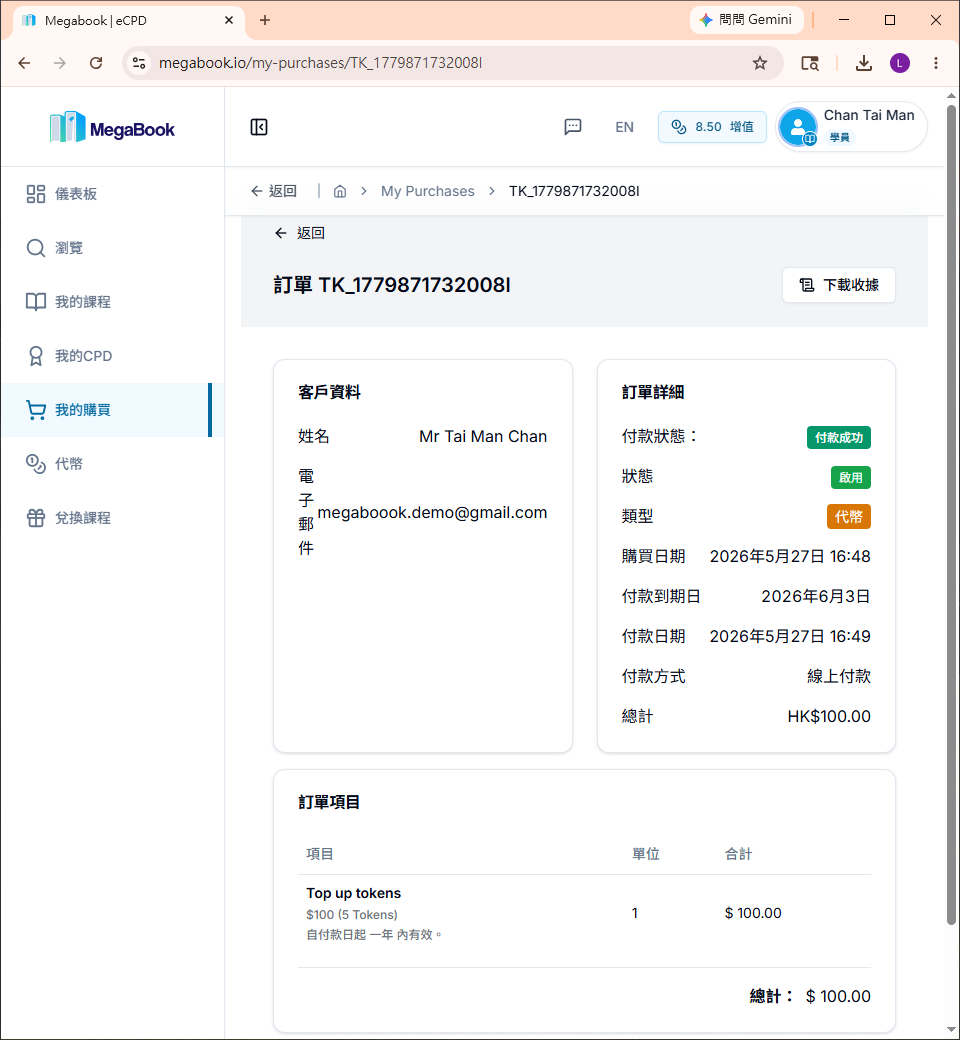Click the browser back arrow
The width and height of the screenshot is (960, 1040).
pos(25,63)
